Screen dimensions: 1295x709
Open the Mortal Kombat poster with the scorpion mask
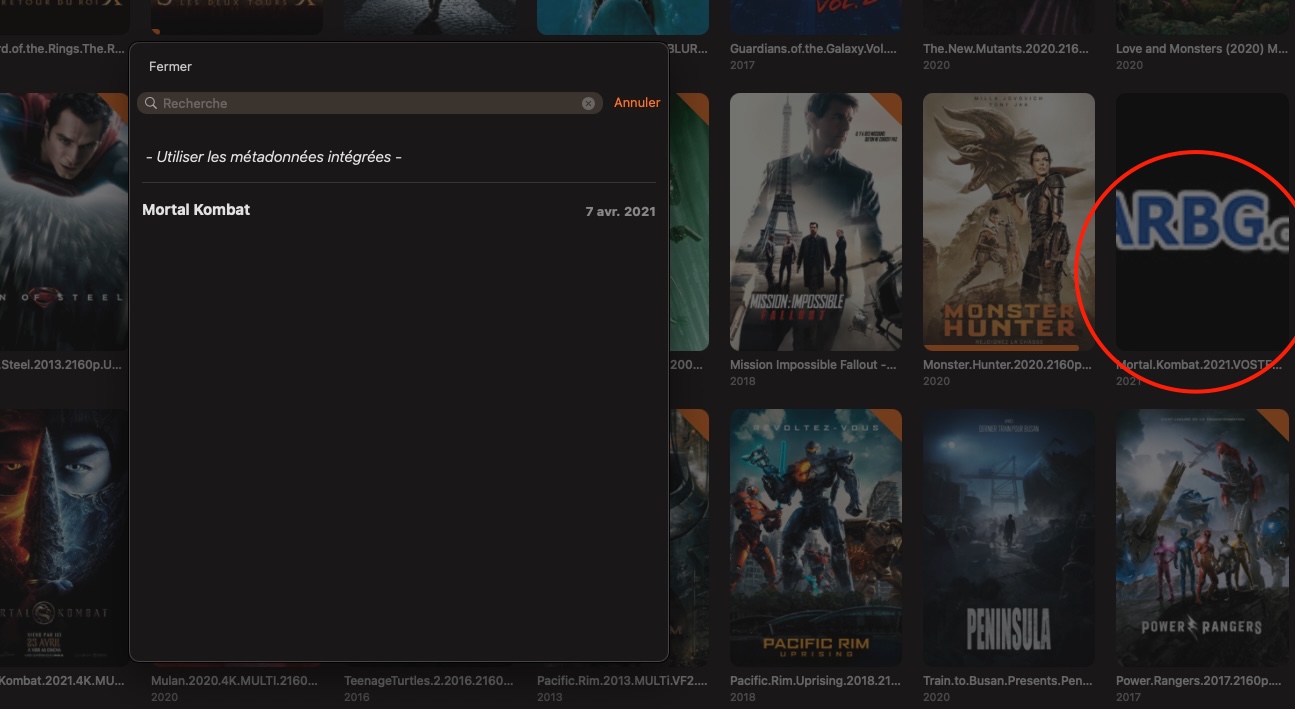coord(64,538)
